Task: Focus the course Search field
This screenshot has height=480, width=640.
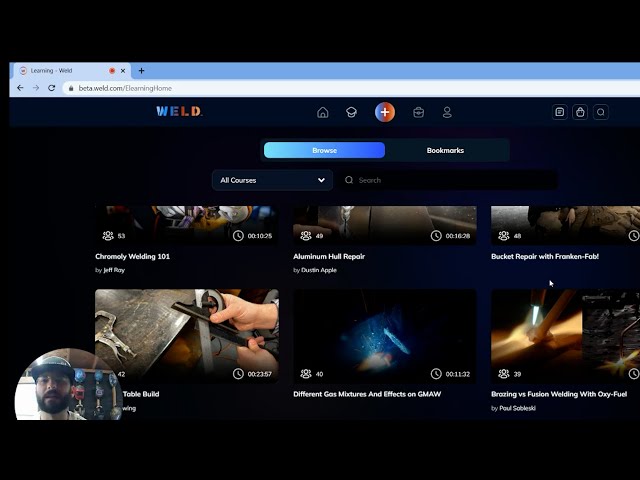Action: [449, 180]
